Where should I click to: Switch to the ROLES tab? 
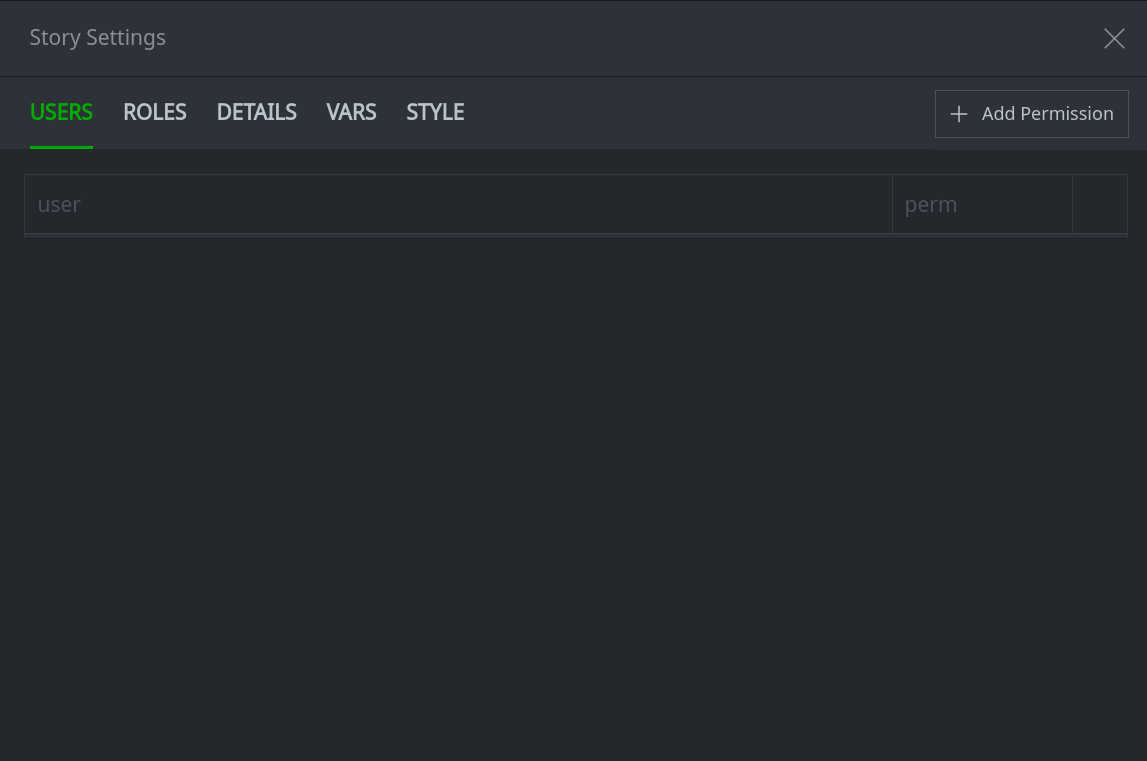point(154,112)
